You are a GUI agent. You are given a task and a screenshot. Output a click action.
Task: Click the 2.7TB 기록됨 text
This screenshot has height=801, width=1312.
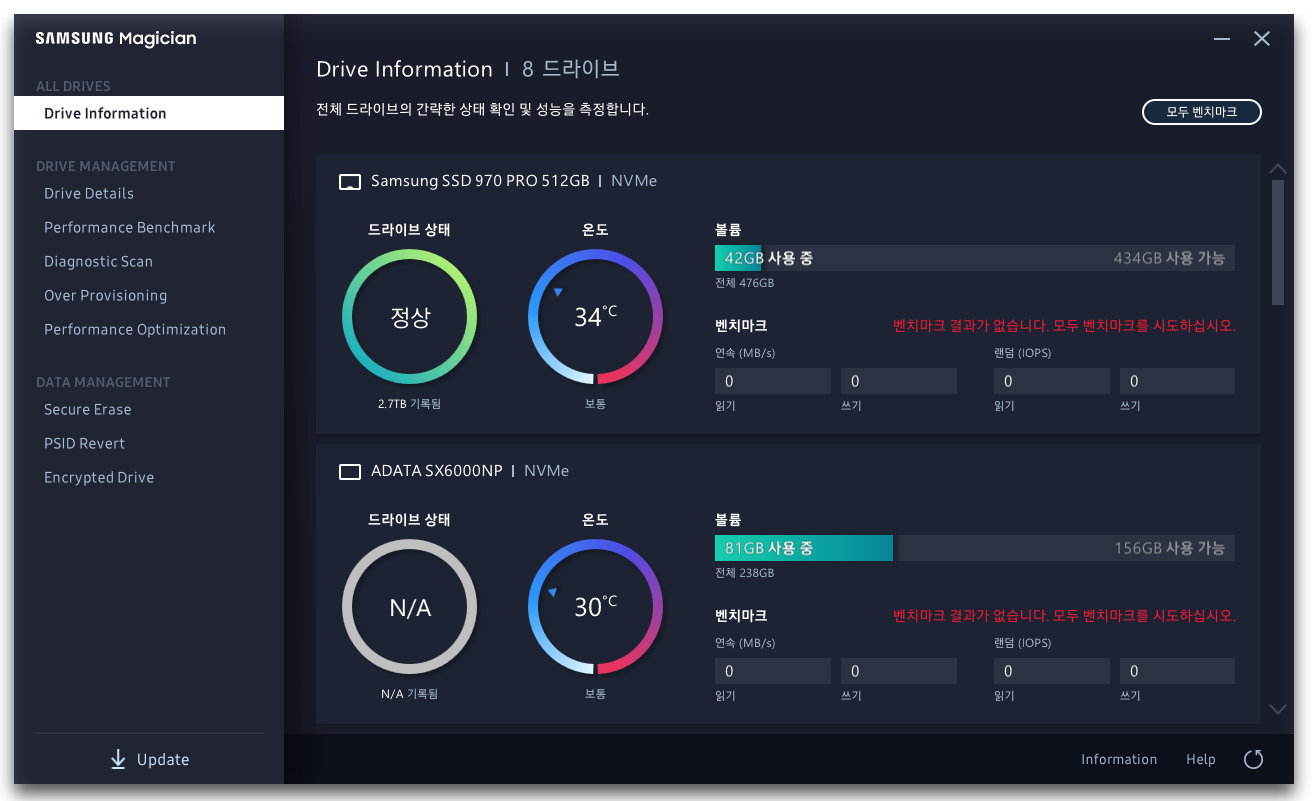tap(410, 404)
